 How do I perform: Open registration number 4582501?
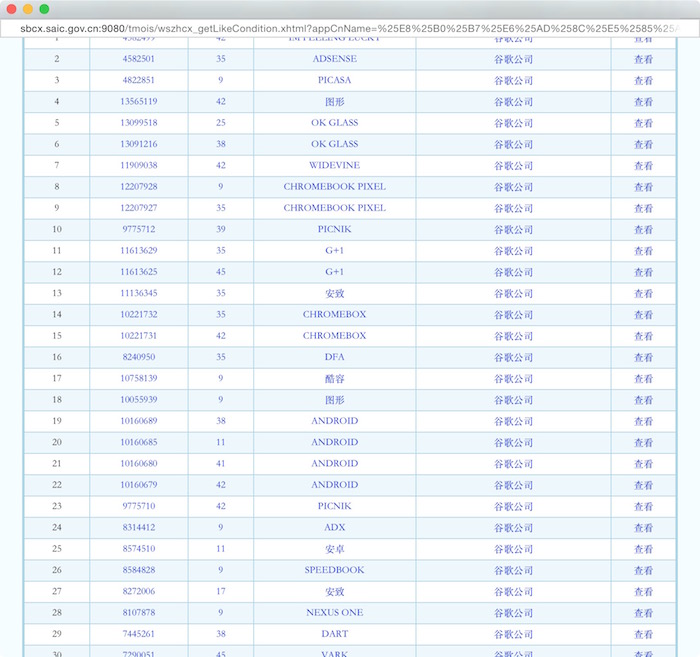[x=138, y=59]
